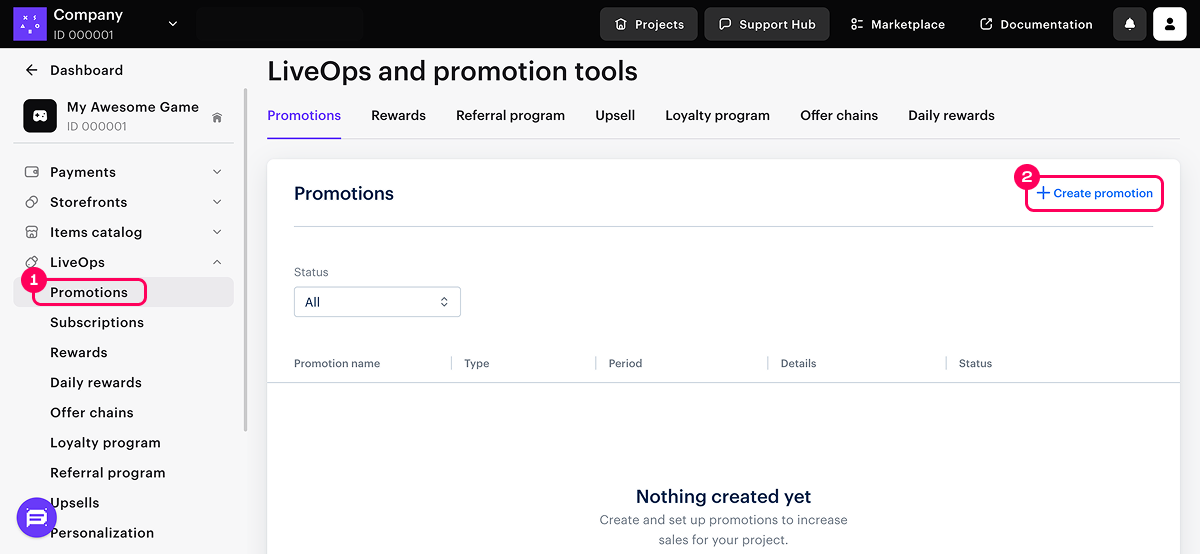Screen dimensions: 1200x554
Task: Click the notification bell icon
Action: (1129, 24)
